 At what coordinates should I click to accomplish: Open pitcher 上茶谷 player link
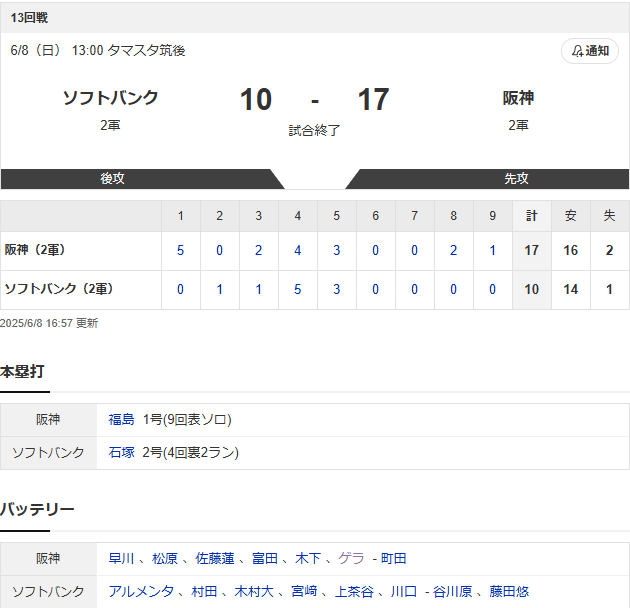(x=354, y=592)
